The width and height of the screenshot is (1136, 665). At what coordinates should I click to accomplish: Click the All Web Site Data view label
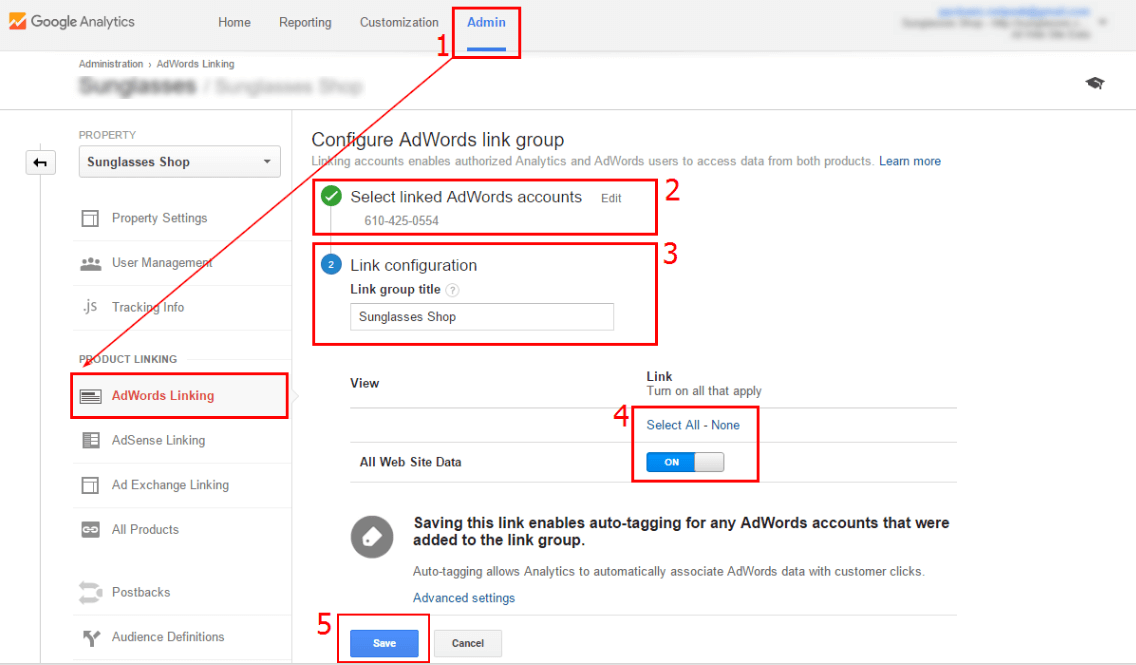tap(411, 462)
